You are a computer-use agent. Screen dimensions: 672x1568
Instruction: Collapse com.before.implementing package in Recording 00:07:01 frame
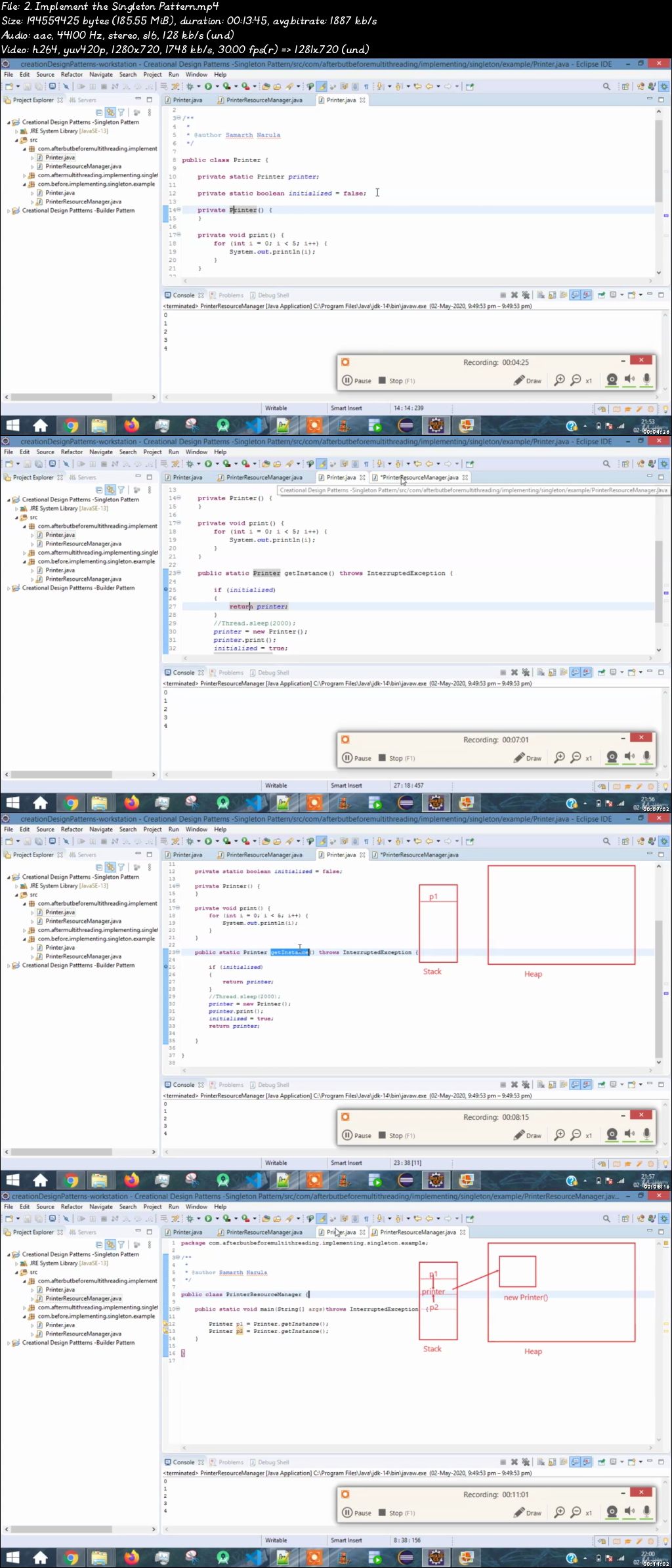point(25,562)
